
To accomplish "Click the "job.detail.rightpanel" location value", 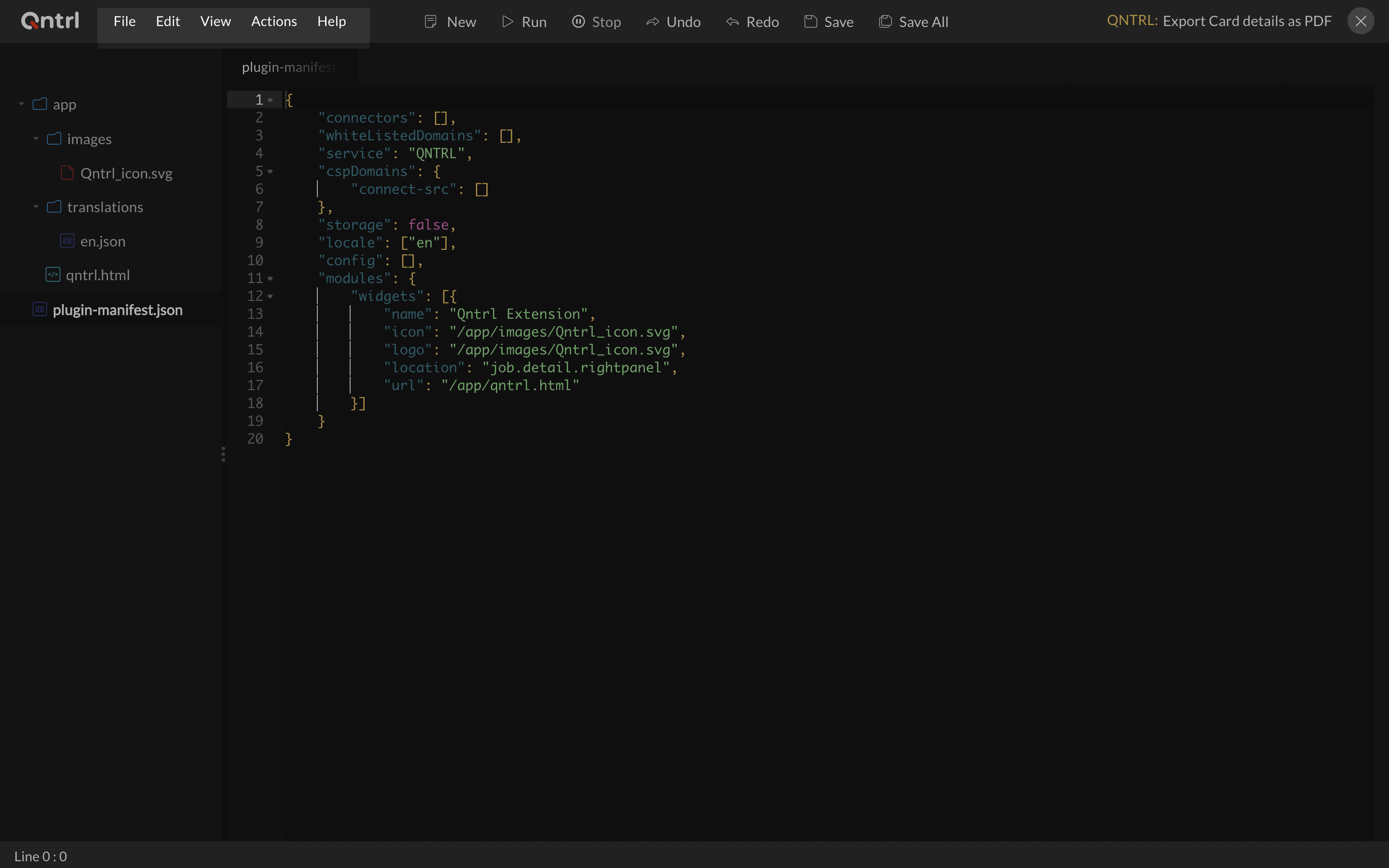I will click(x=576, y=367).
